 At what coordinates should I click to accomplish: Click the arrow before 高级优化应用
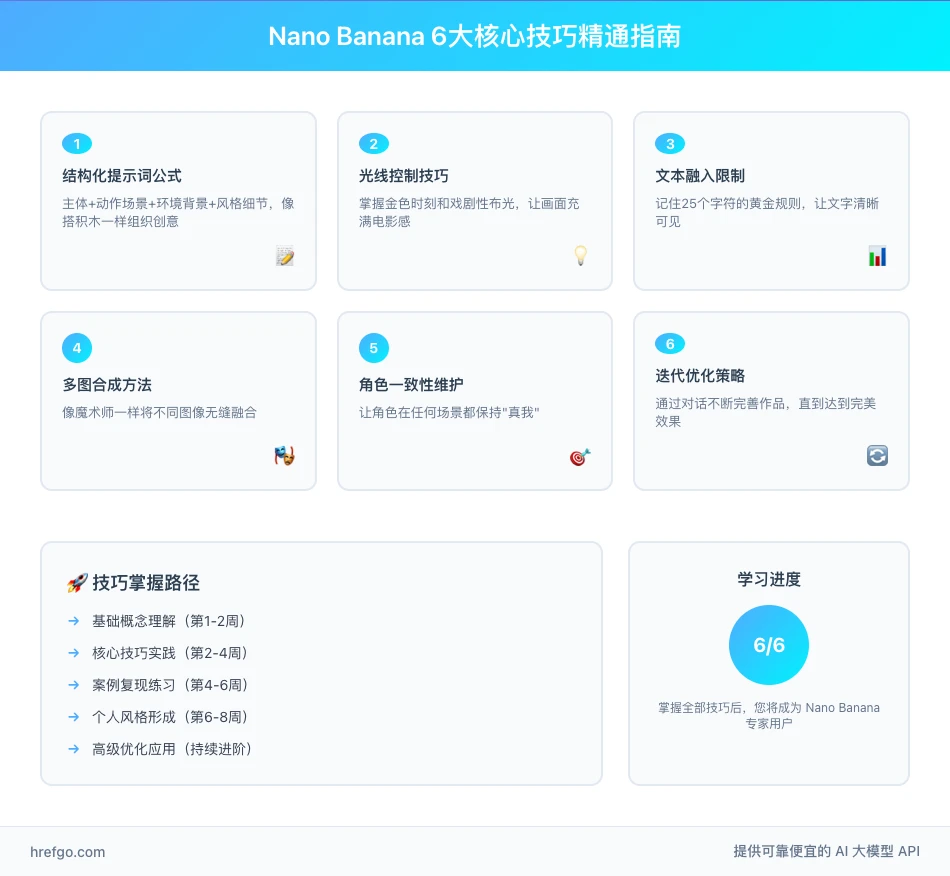tap(73, 749)
